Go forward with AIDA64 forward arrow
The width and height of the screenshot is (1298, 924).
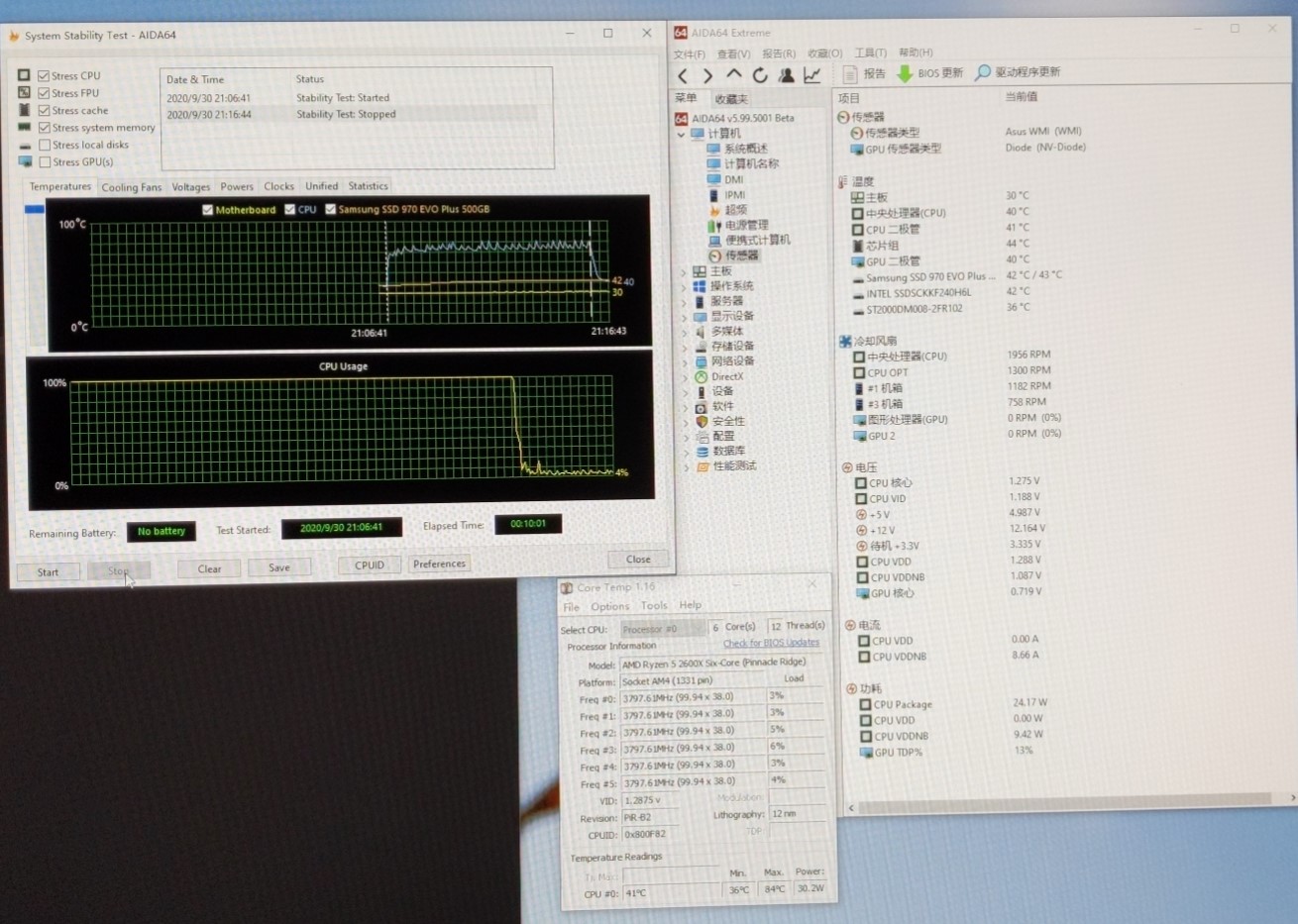point(707,75)
